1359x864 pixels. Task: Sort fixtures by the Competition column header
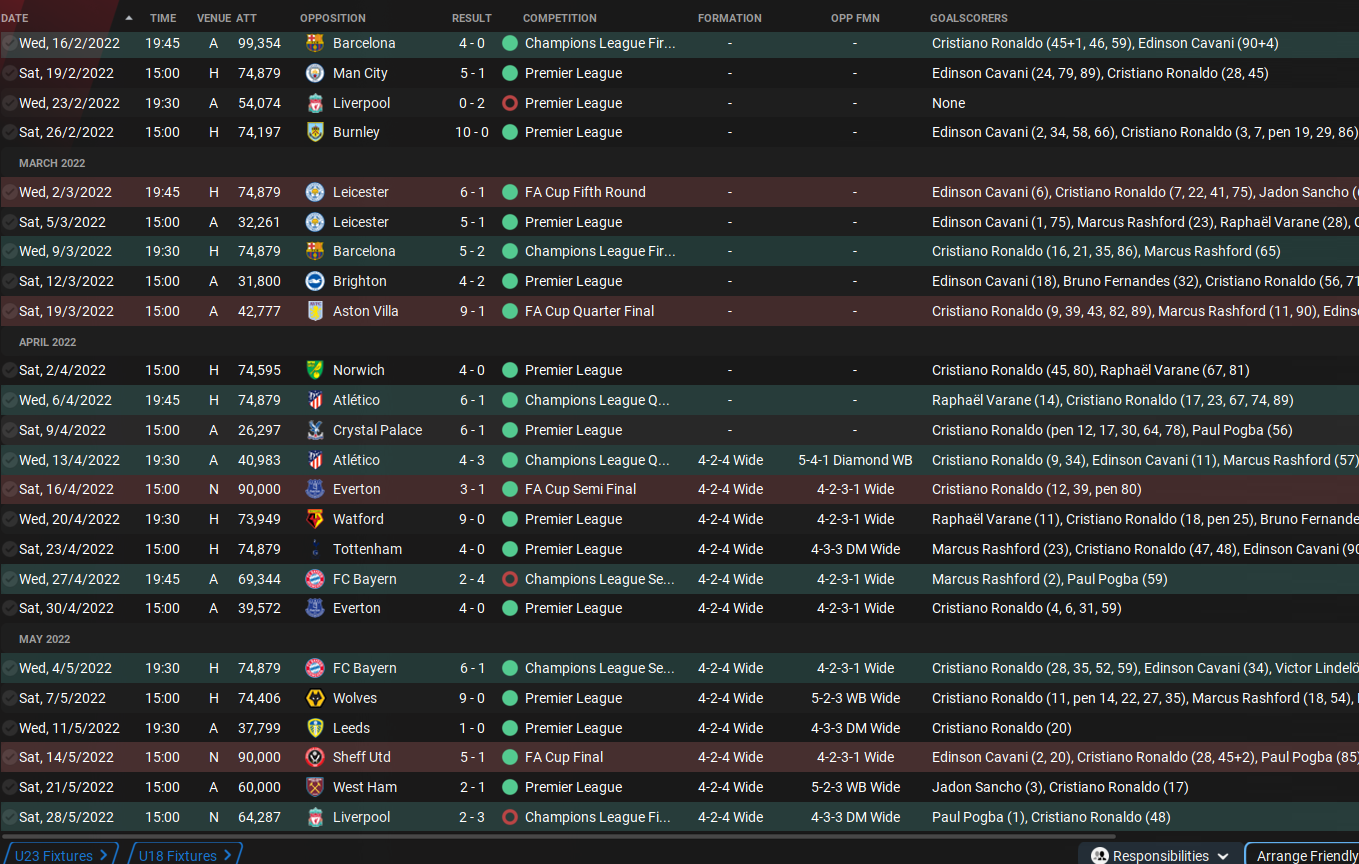[x=559, y=18]
